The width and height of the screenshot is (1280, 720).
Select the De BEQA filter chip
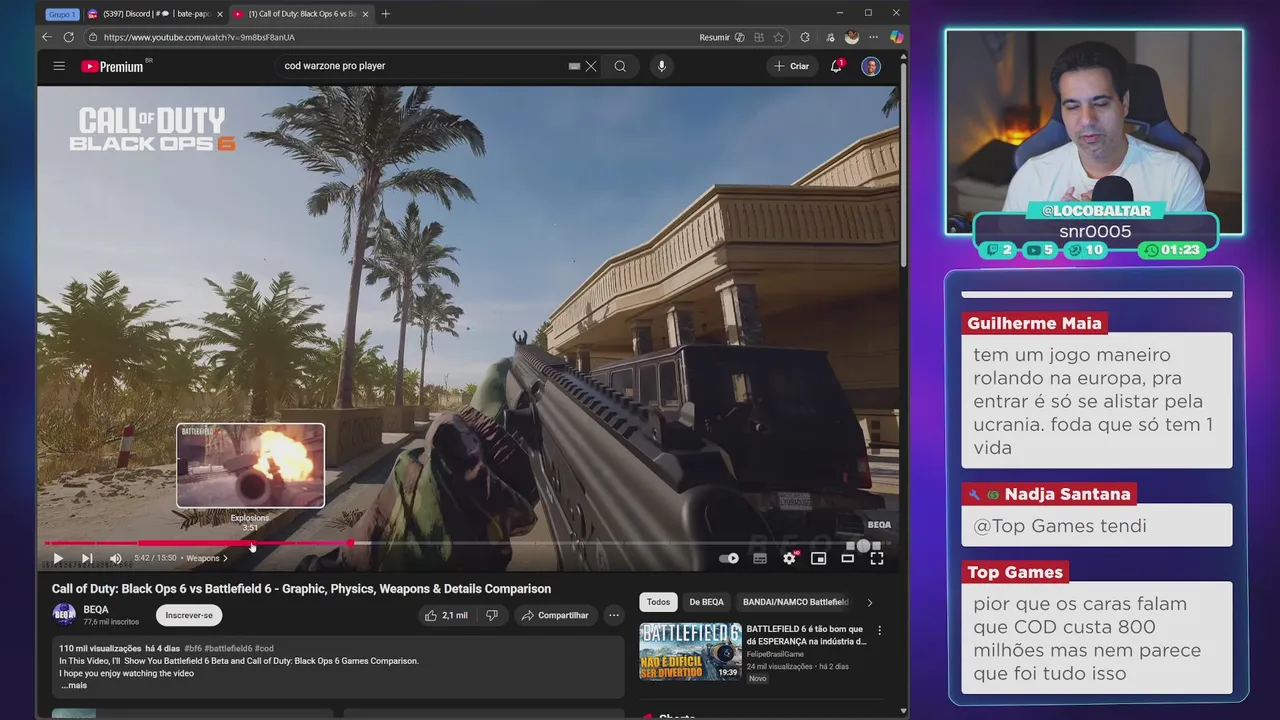coord(706,602)
